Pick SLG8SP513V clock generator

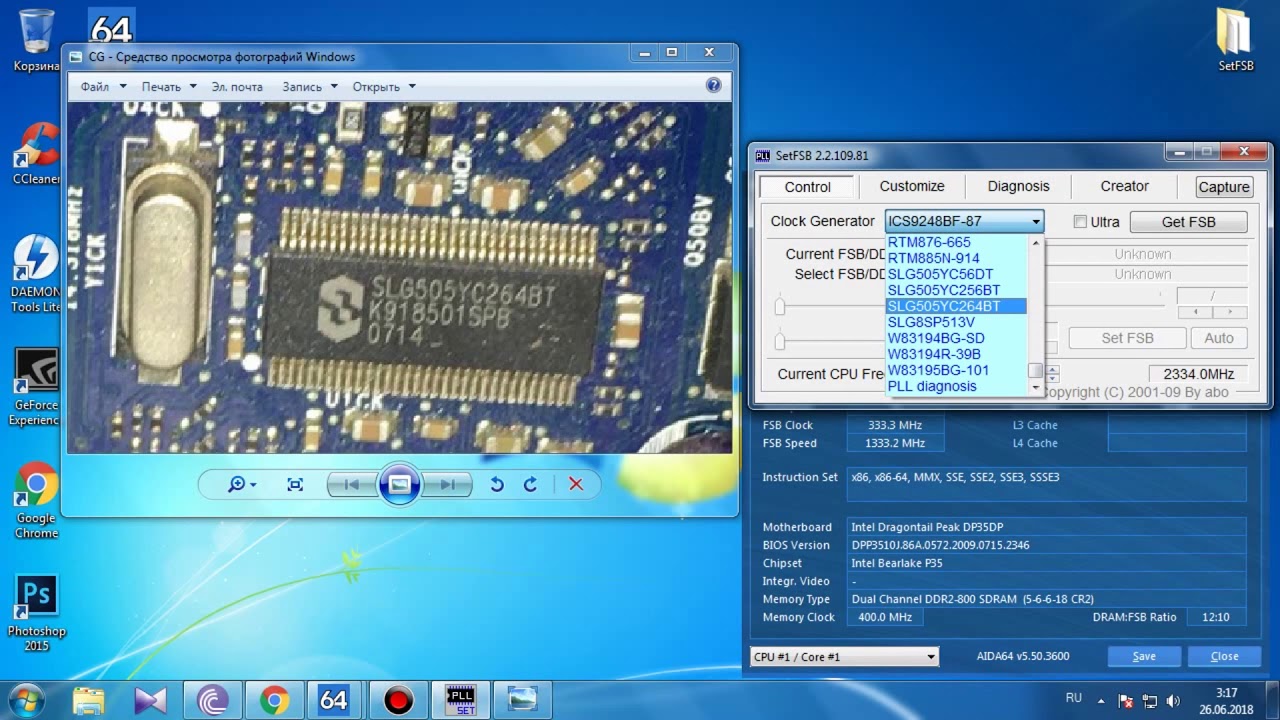pyautogui.click(x=957, y=322)
